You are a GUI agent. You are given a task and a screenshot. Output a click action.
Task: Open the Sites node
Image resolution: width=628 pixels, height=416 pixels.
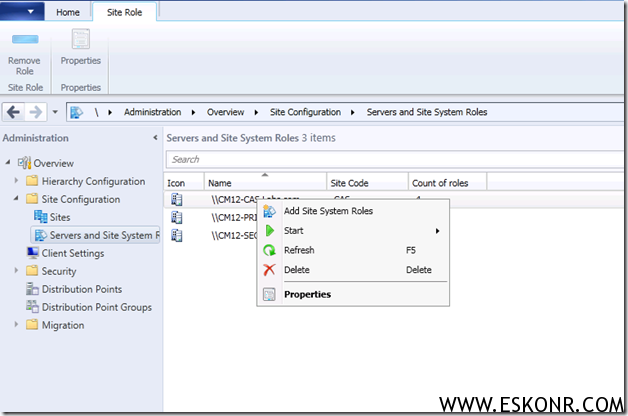click(60, 217)
